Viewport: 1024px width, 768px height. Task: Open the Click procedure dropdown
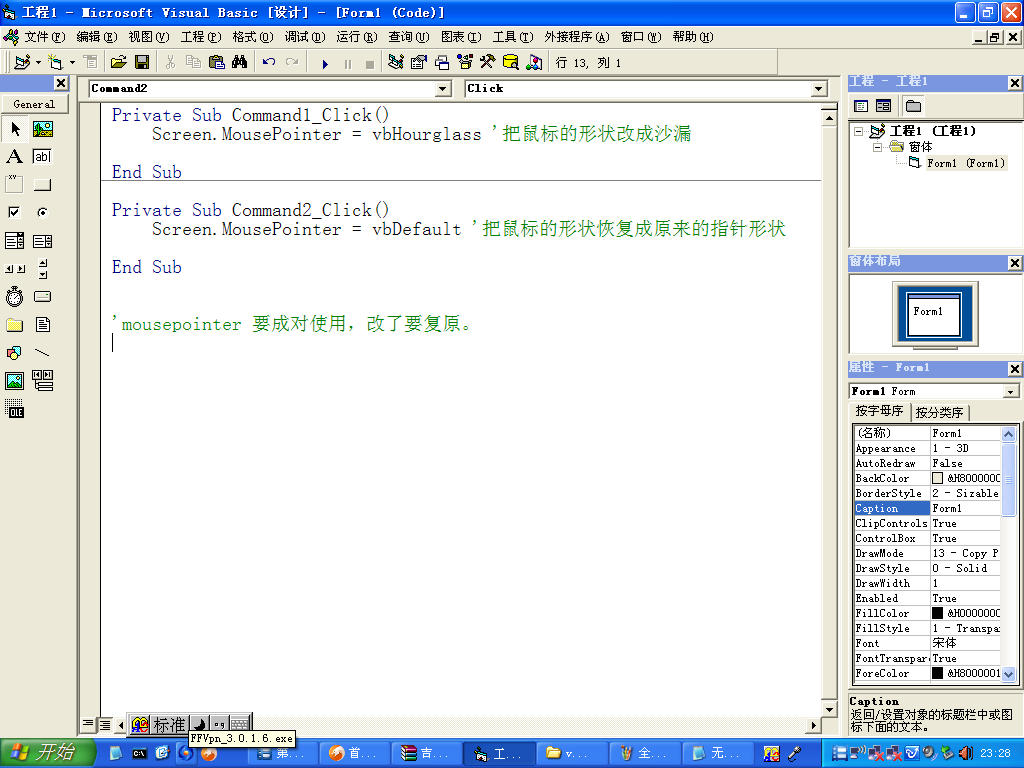[x=818, y=89]
